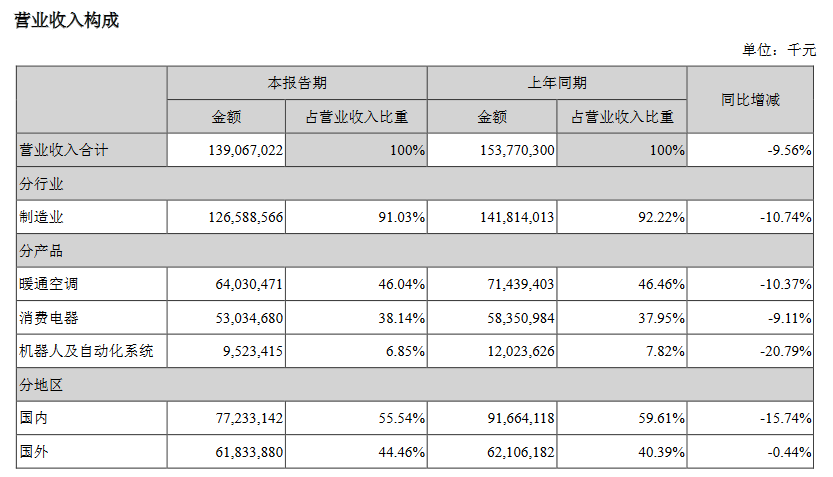Click the 制造业 row label
This screenshot has width=833, height=477.
tap(42, 217)
